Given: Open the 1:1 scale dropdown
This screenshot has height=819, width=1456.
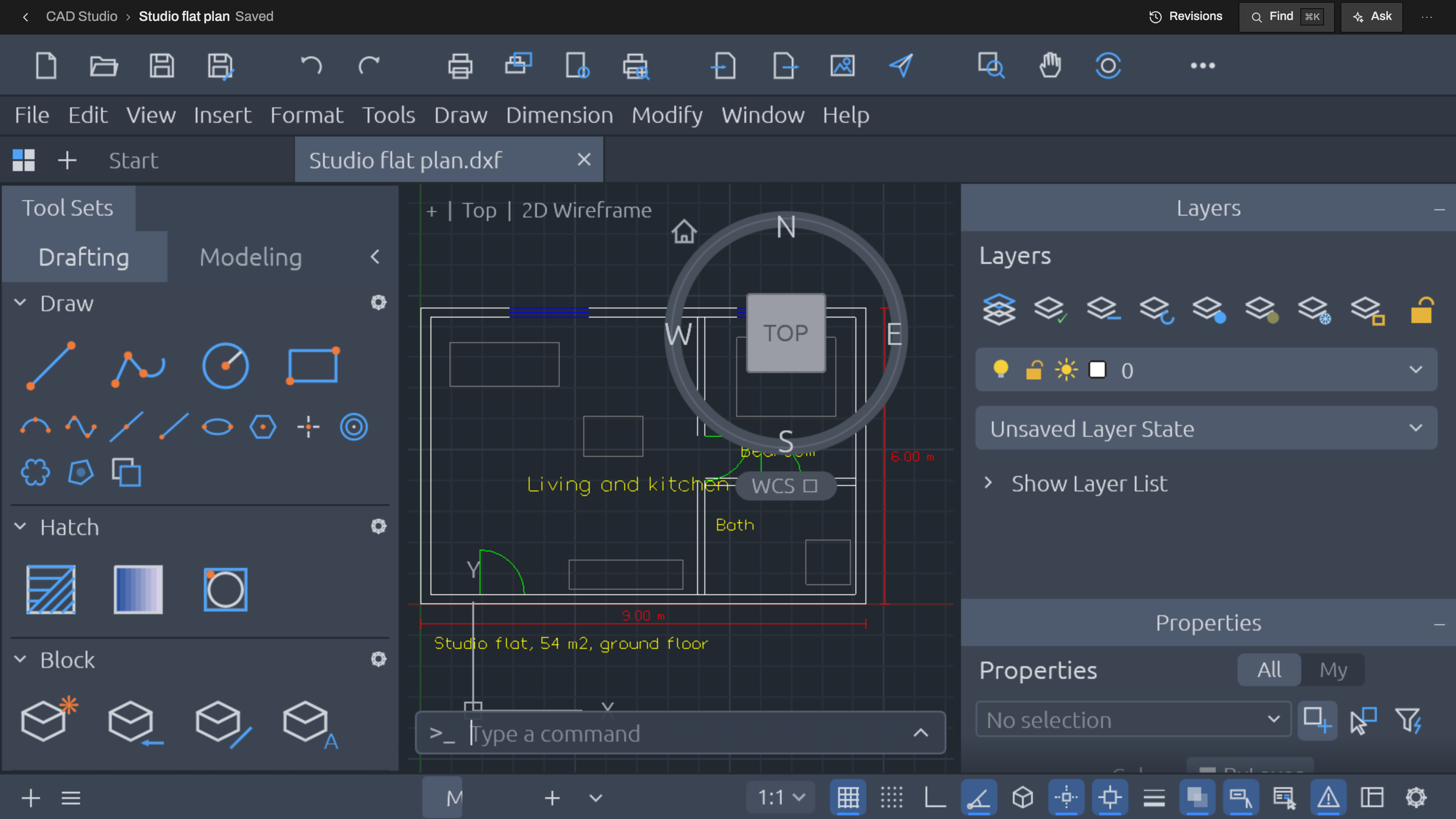Looking at the screenshot, I should pos(781,798).
